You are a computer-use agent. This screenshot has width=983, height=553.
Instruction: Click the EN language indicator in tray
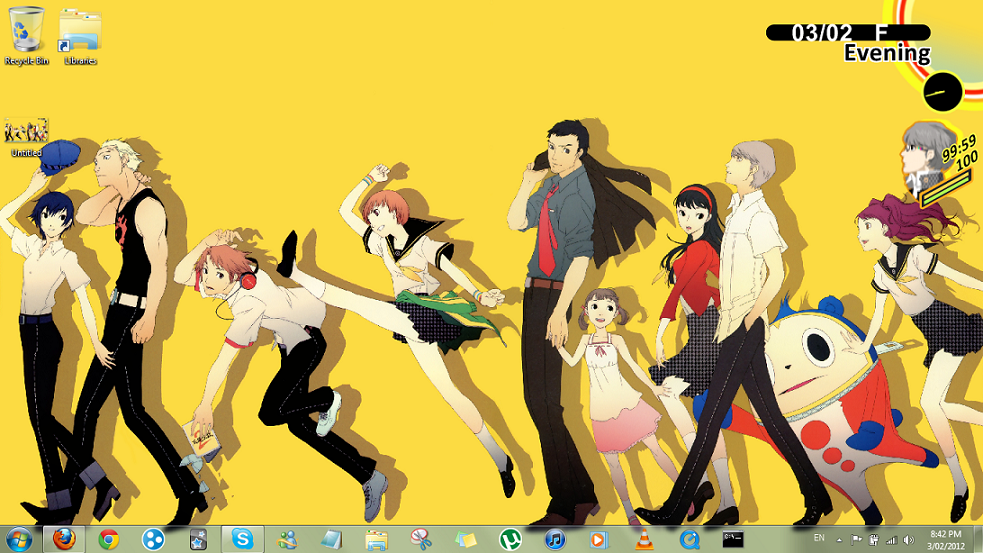(x=819, y=538)
